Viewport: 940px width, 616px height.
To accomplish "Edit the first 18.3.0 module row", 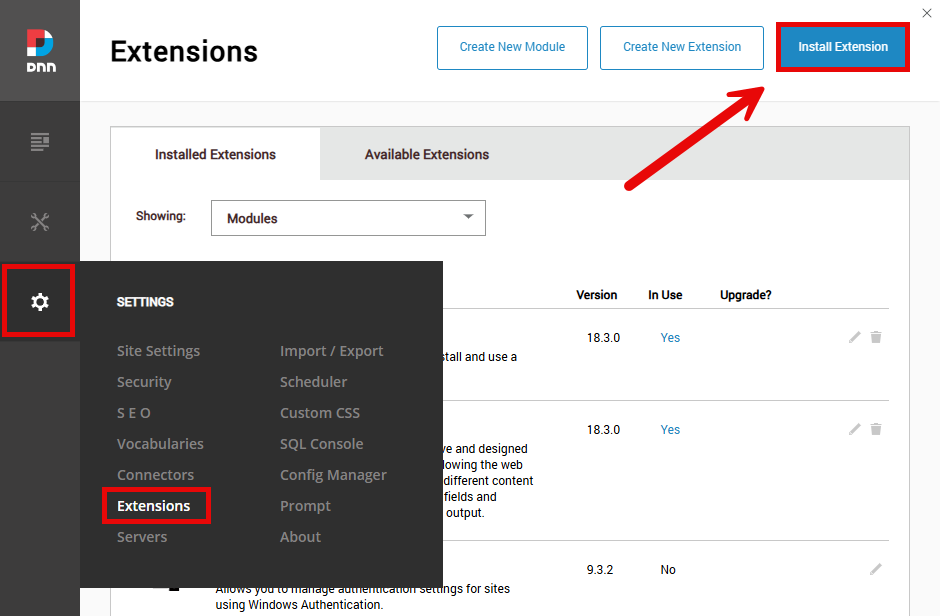I will [854, 338].
